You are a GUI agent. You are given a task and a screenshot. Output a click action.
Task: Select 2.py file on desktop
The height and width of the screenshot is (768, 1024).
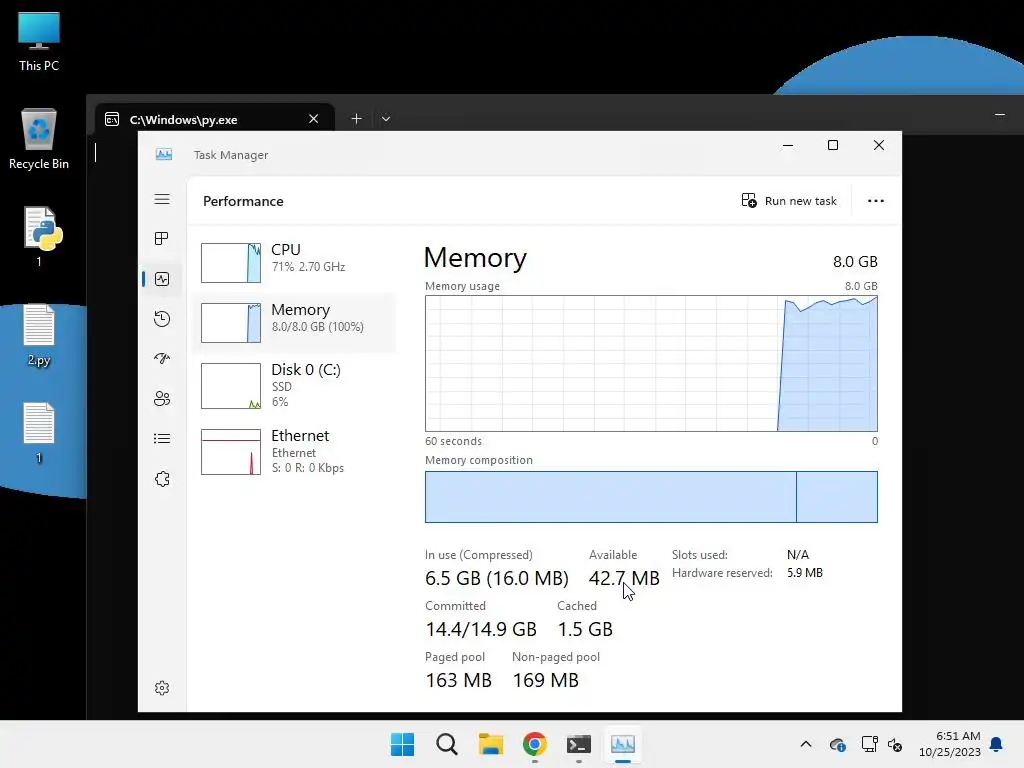(x=39, y=335)
